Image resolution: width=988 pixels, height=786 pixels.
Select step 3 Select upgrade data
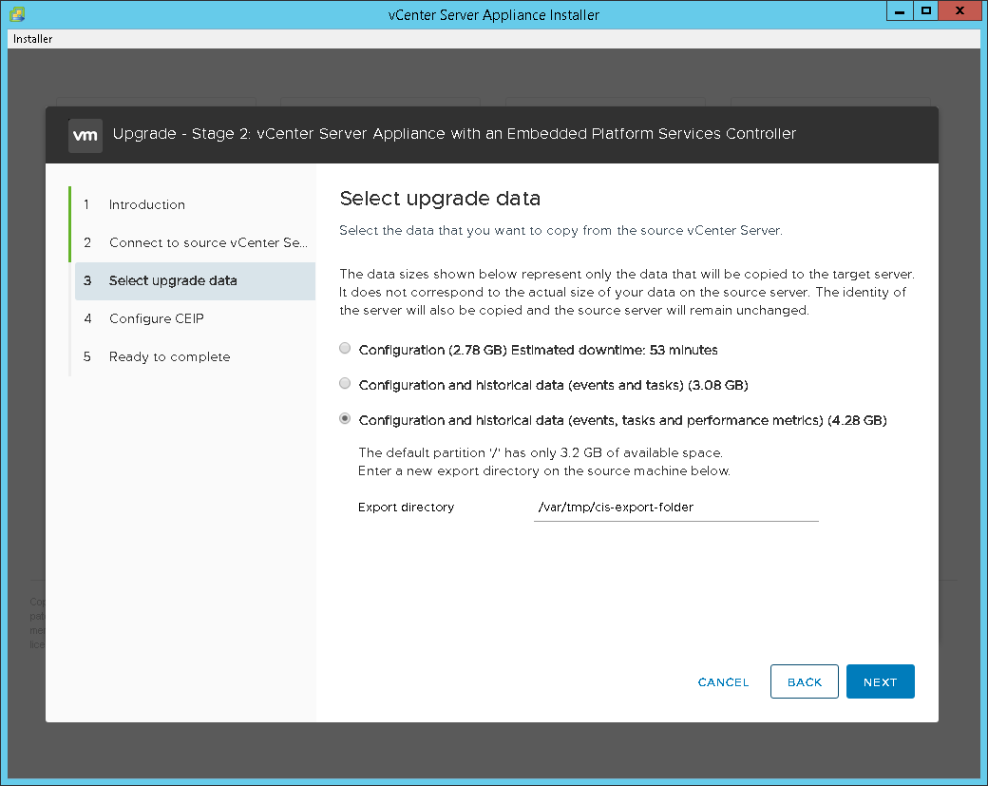(195, 281)
